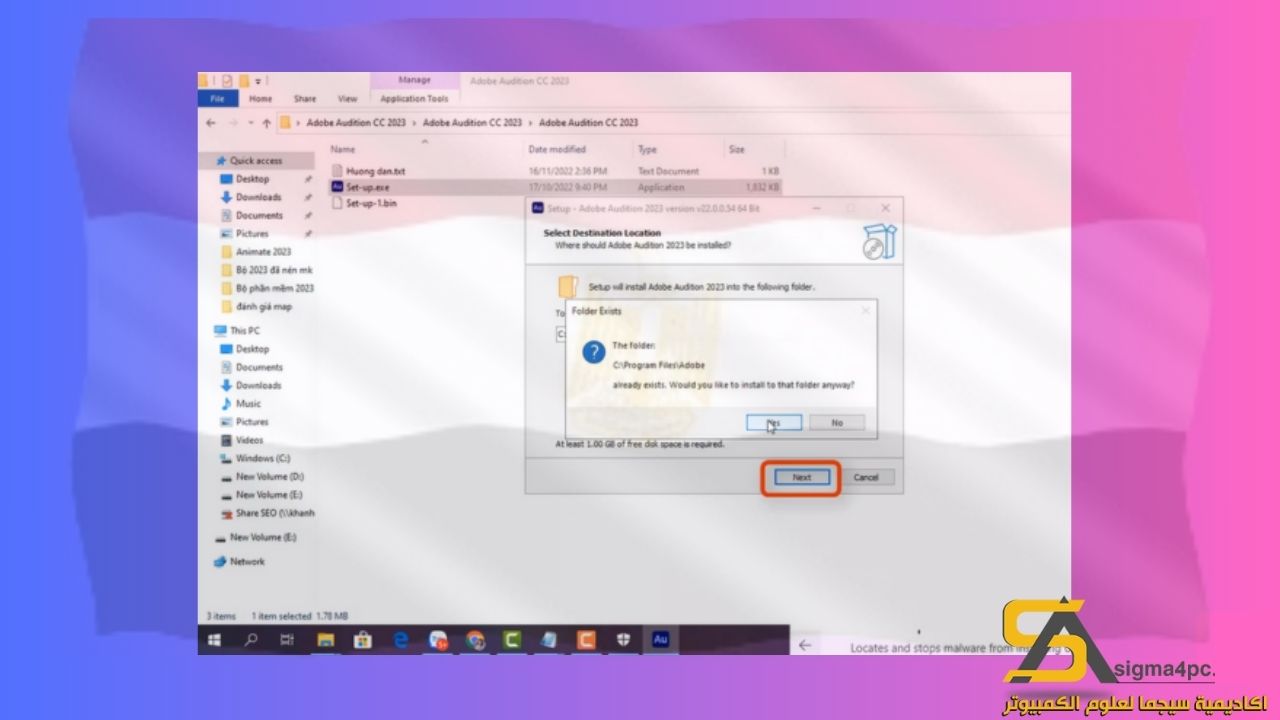Open the green Camtasia taskbar icon
Image resolution: width=1280 pixels, height=720 pixels.
512,640
